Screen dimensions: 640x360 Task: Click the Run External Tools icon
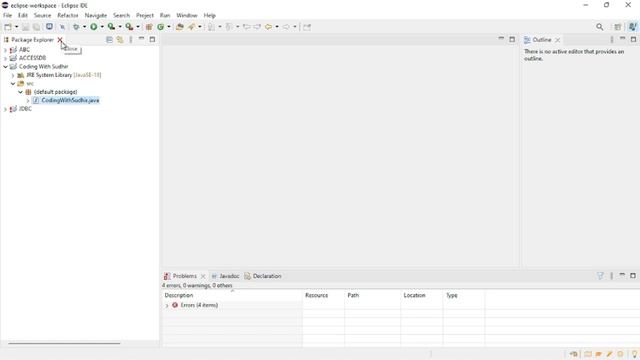129,27
